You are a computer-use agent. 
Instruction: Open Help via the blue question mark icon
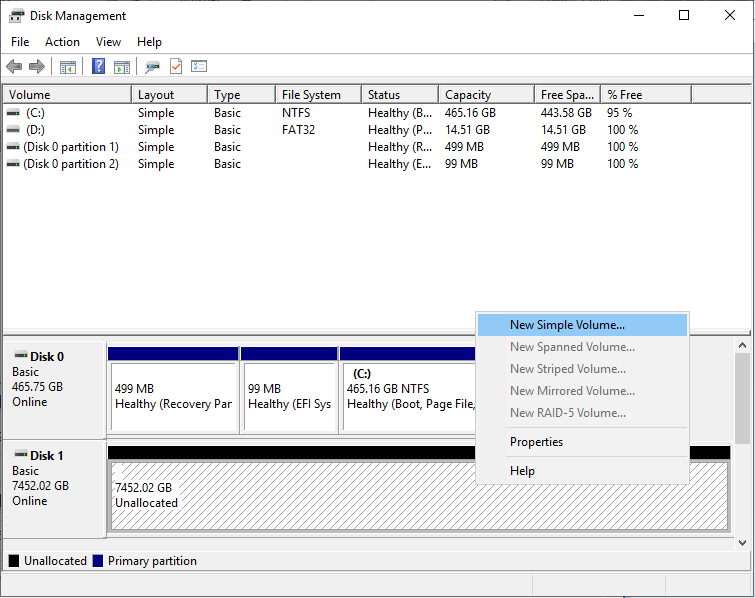(x=98, y=66)
